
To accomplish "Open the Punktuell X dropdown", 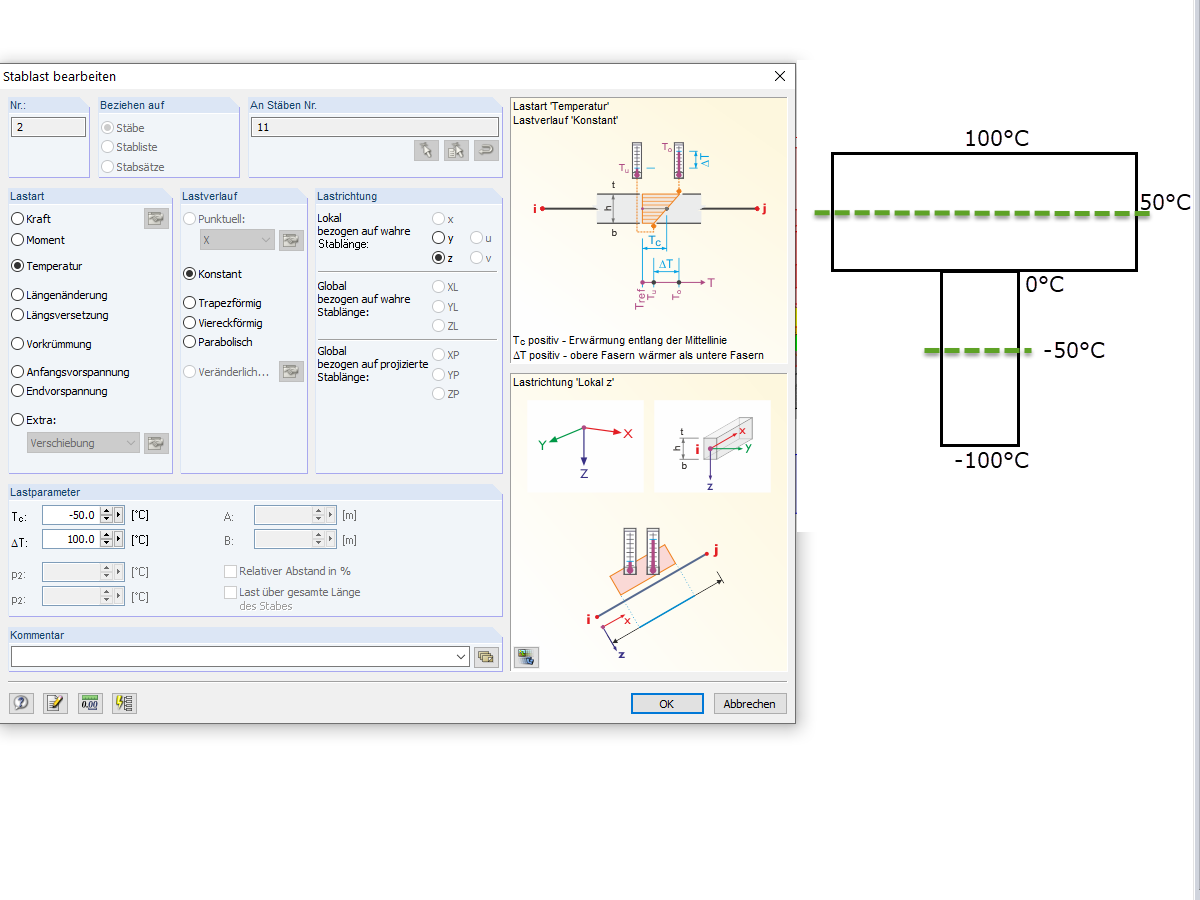I will pos(237,240).
